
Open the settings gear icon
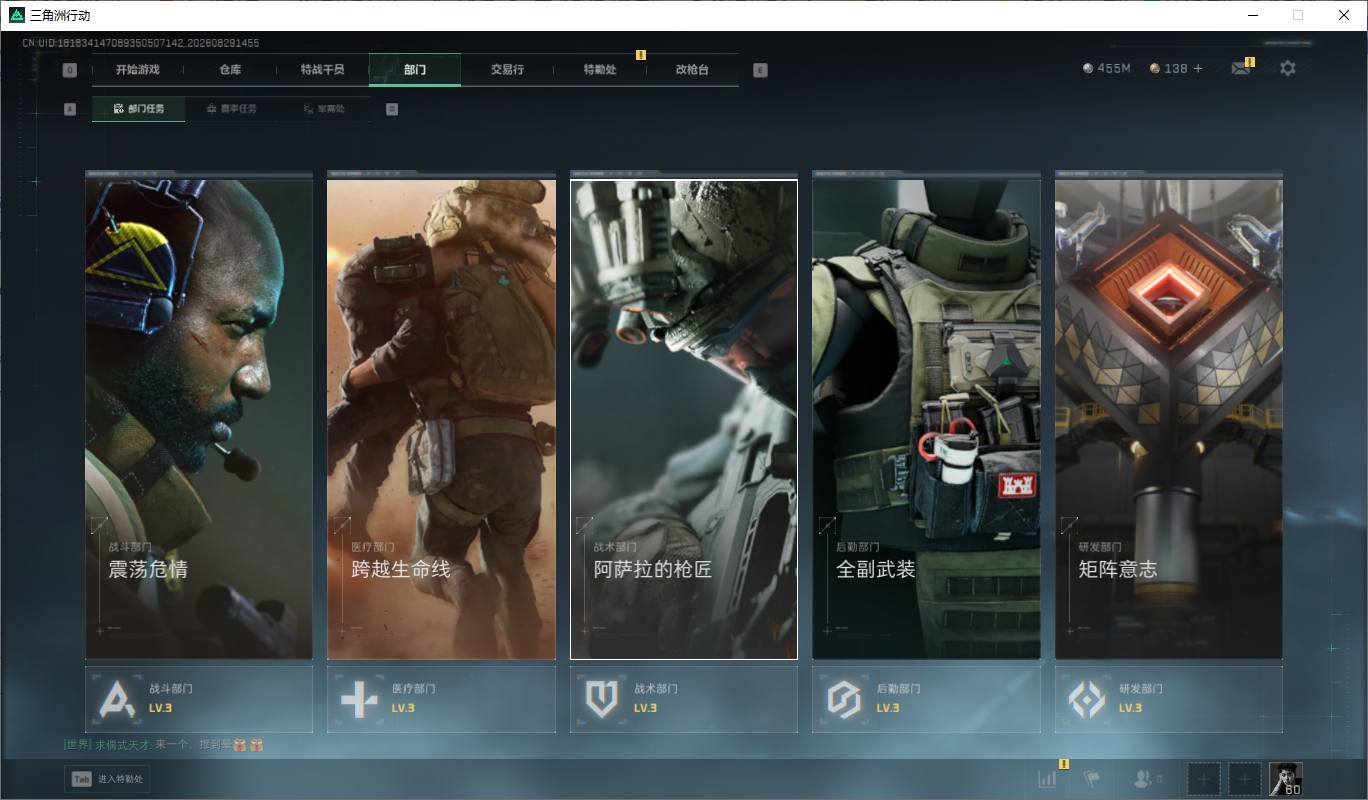point(1288,68)
